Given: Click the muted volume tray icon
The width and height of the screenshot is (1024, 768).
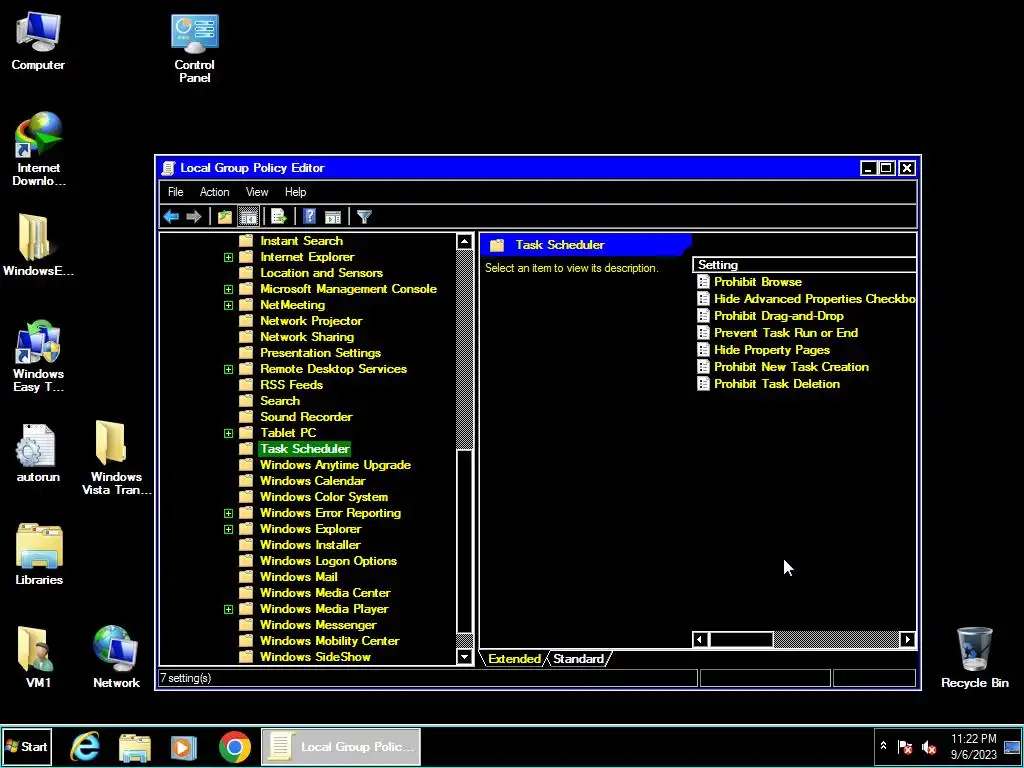Looking at the screenshot, I should click(x=928, y=746).
